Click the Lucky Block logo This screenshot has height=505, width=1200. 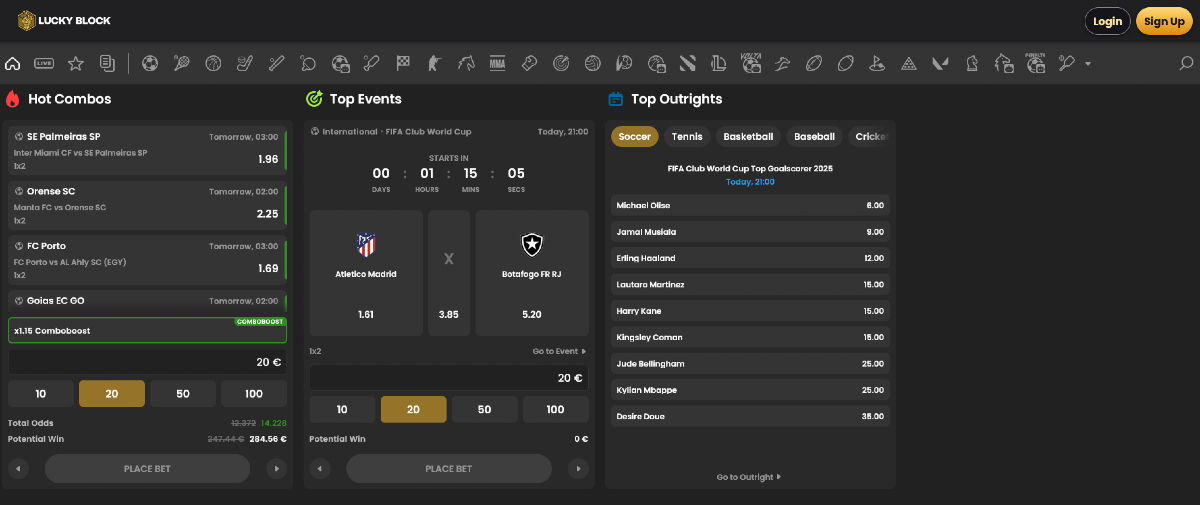pos(64,20)
